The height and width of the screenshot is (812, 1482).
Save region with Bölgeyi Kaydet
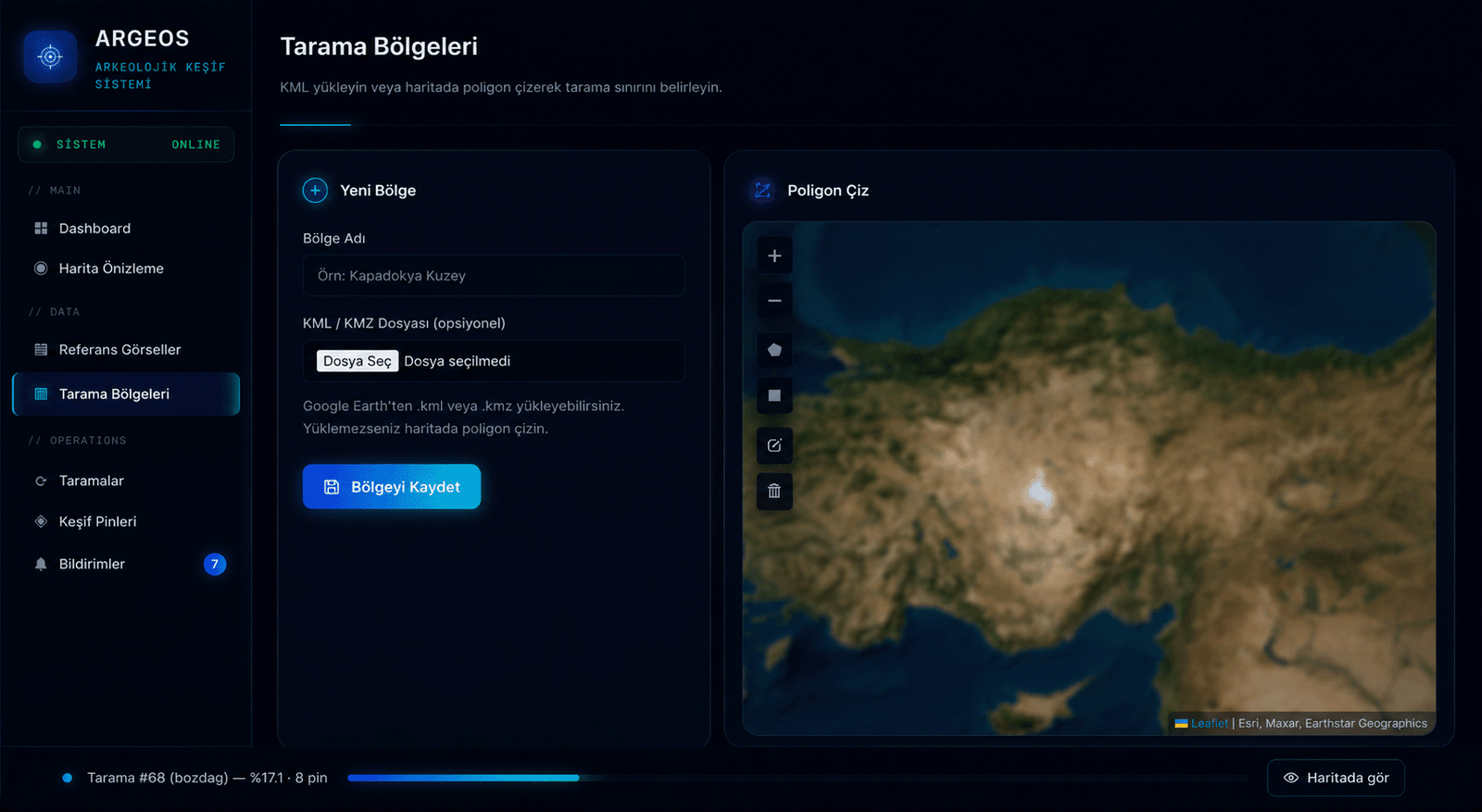click(x=392, y=486)
